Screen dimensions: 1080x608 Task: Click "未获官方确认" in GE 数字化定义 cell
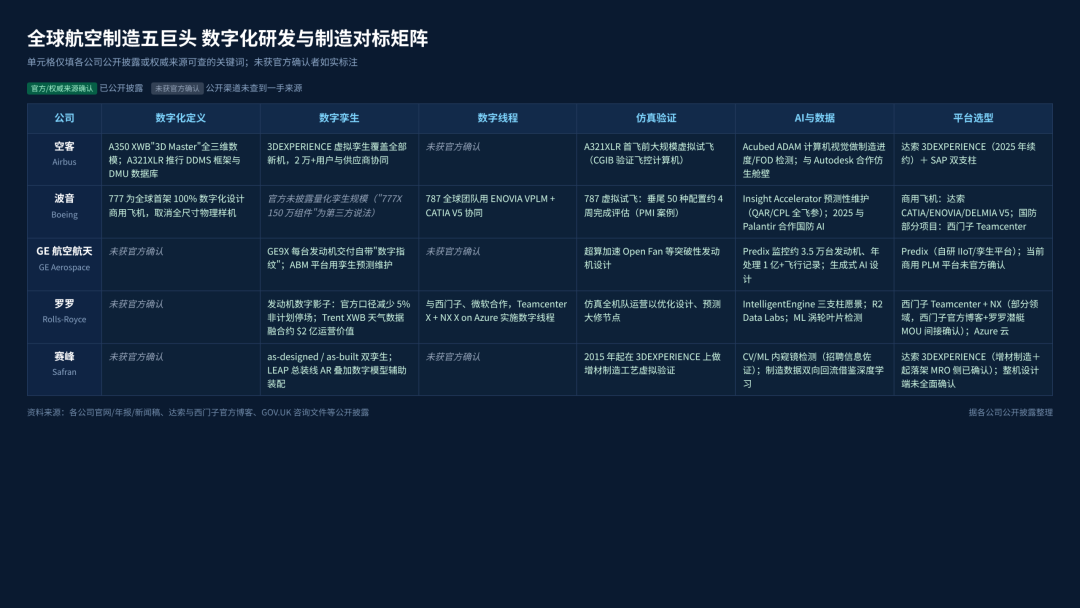(136, 251)
